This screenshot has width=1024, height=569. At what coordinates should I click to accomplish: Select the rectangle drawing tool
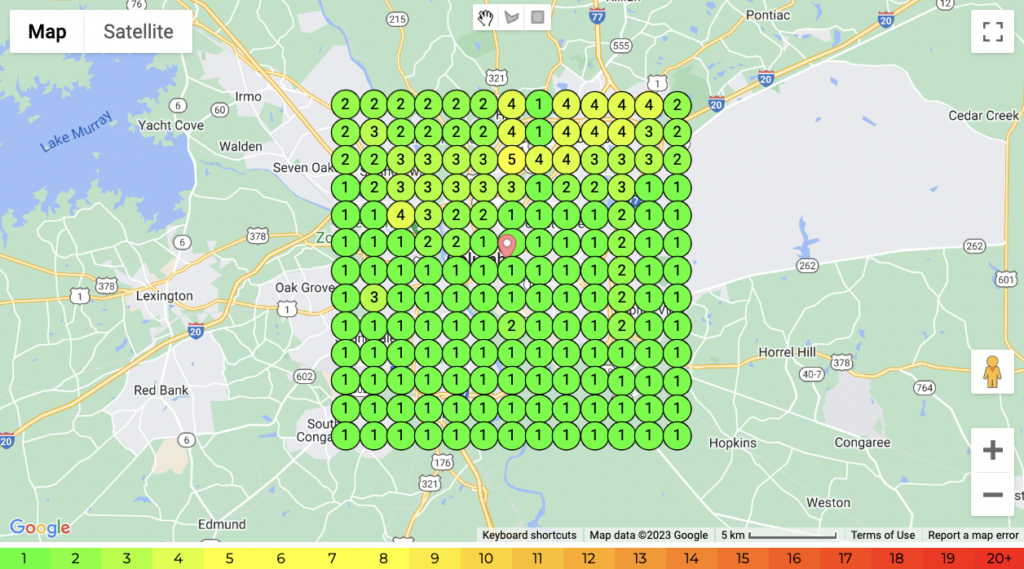pos(538,17)
